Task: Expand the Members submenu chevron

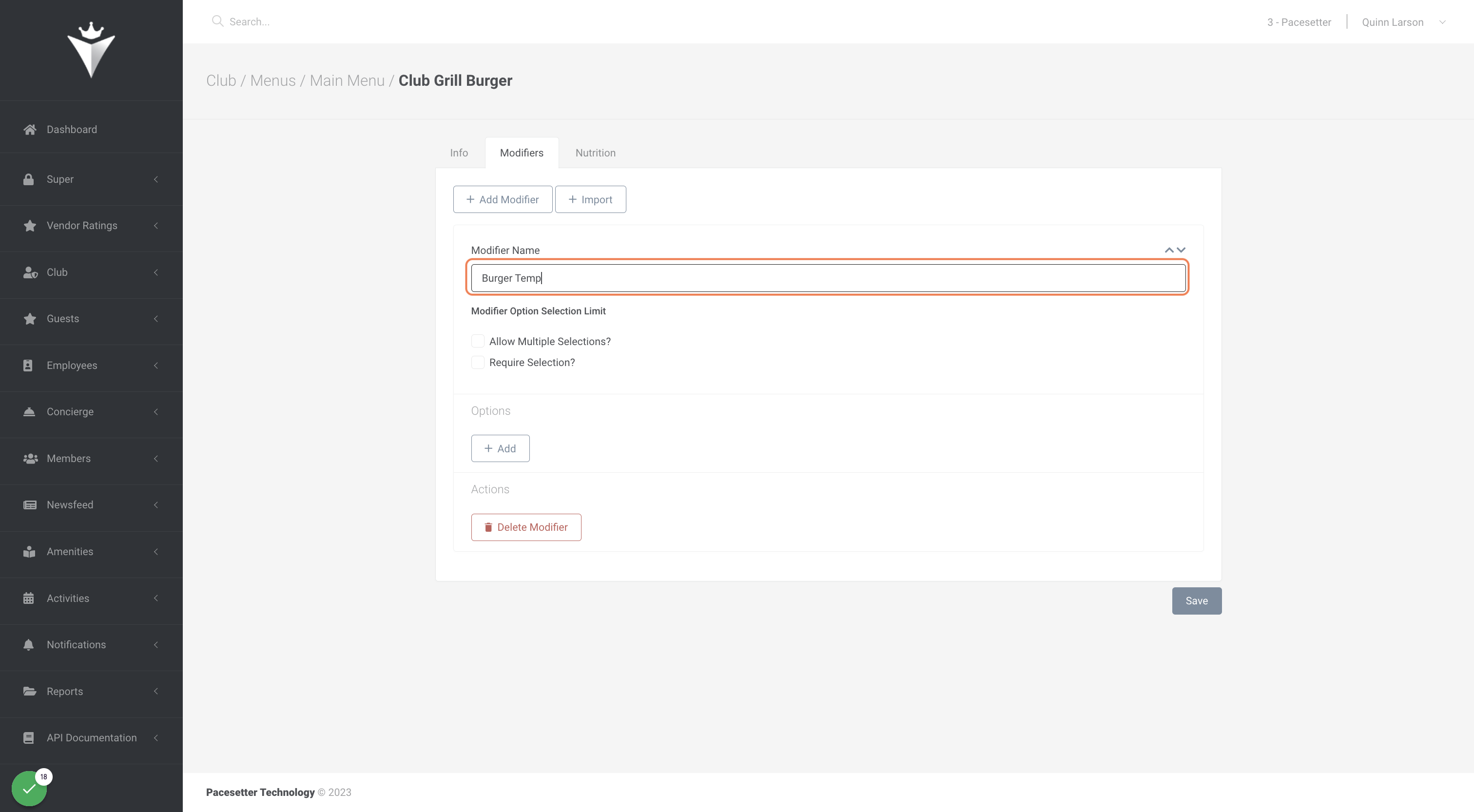Action: point(155,458)
